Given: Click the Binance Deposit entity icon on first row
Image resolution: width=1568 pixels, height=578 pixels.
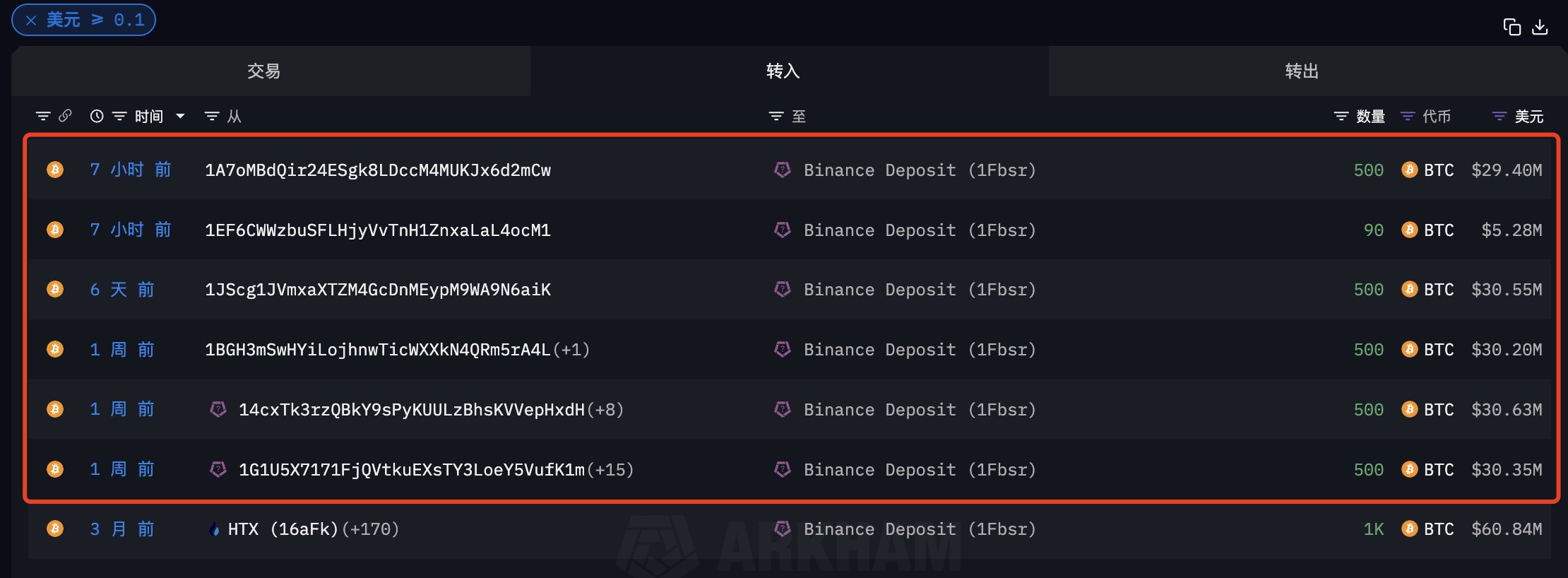Looking at the screenshot, I should coord(782,170).
